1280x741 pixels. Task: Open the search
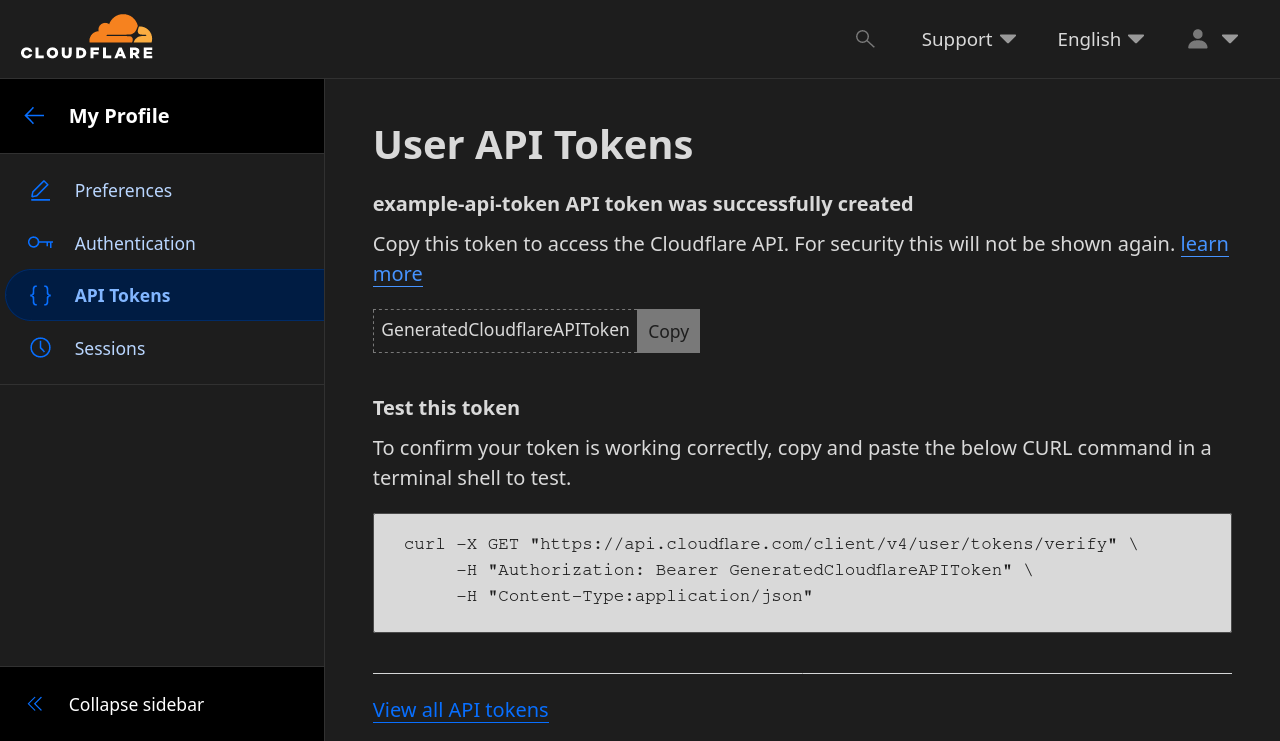[862, 38]
